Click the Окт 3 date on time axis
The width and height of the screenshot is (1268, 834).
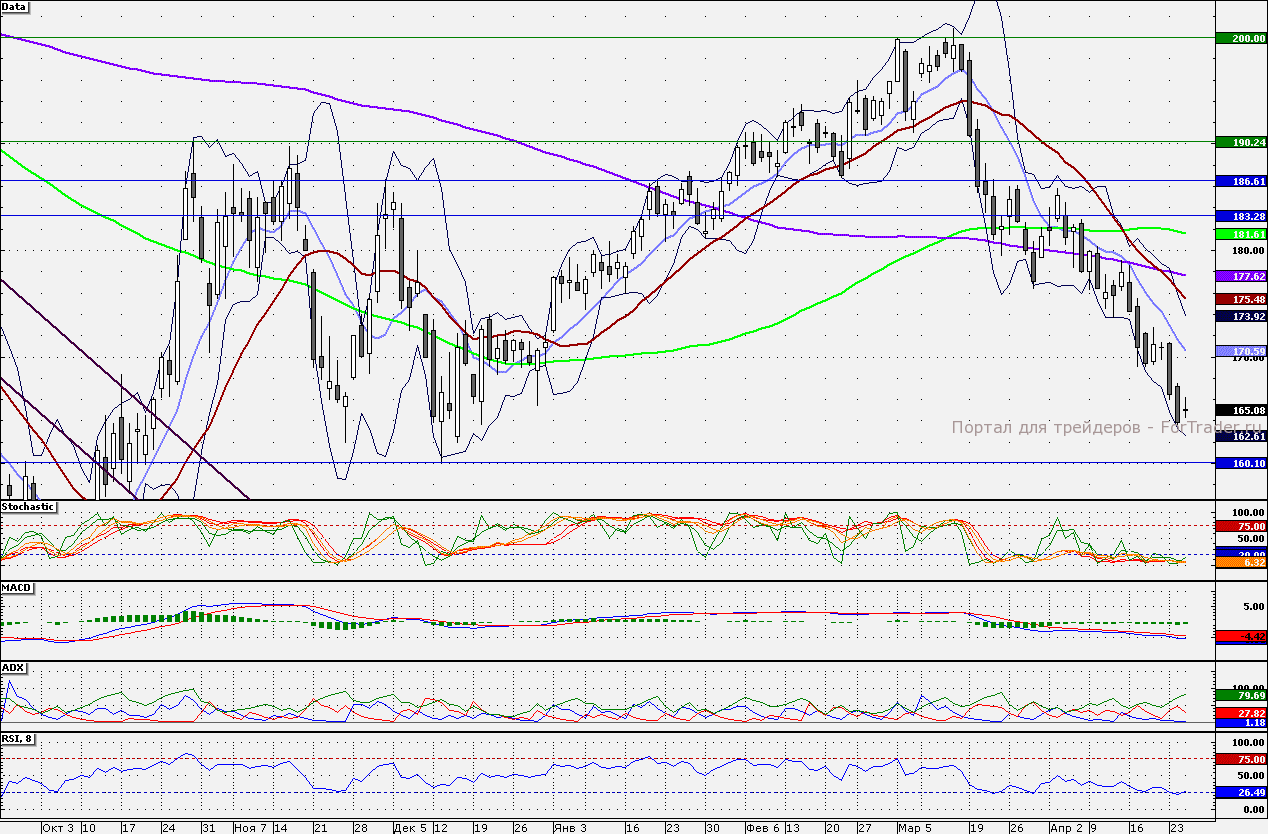tap(58, 828)
